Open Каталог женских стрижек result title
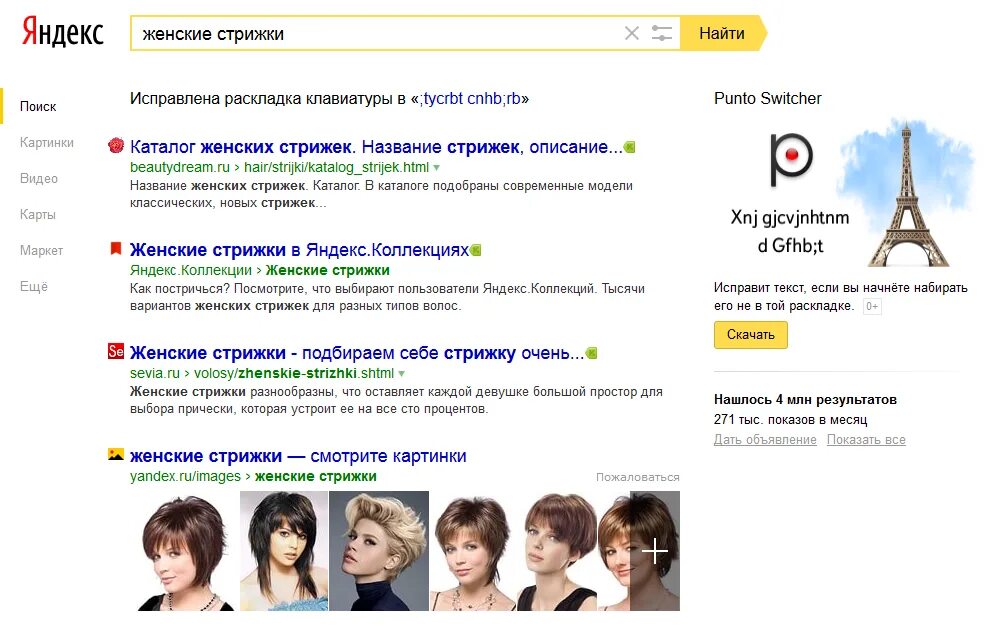 [x=376, y=147]
